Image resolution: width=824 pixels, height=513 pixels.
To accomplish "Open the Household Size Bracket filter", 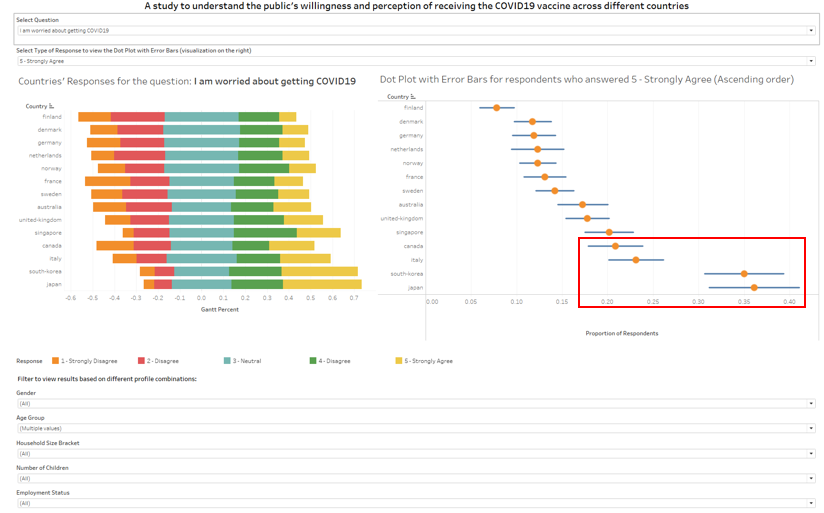I will tap(416, 453).
